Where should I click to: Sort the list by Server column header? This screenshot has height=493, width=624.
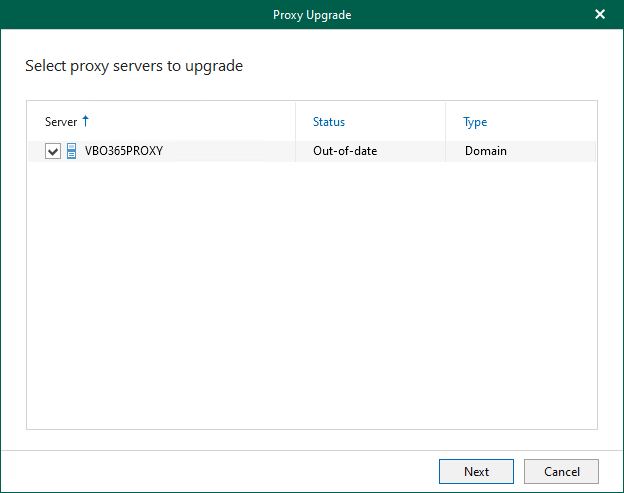coord(60,122)
